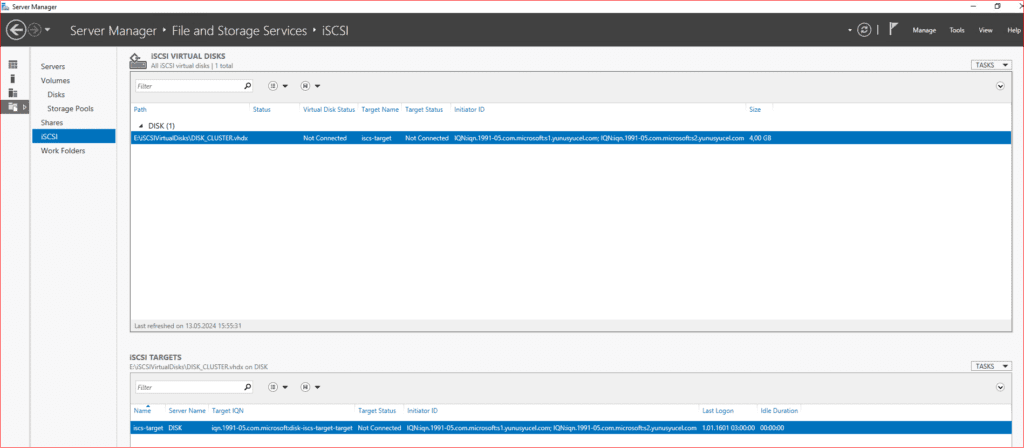
Task: Select All Servers icon in left sidebar
Action: (x=12, y=93)
